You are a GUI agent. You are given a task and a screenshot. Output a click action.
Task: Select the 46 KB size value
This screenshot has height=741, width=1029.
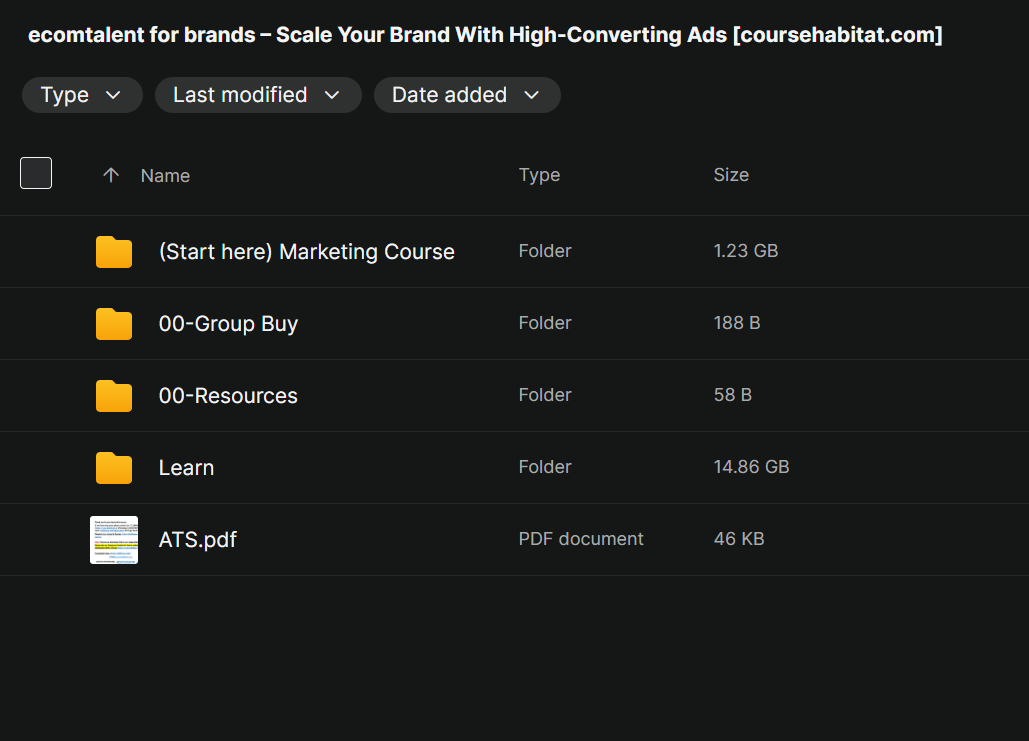739,540
